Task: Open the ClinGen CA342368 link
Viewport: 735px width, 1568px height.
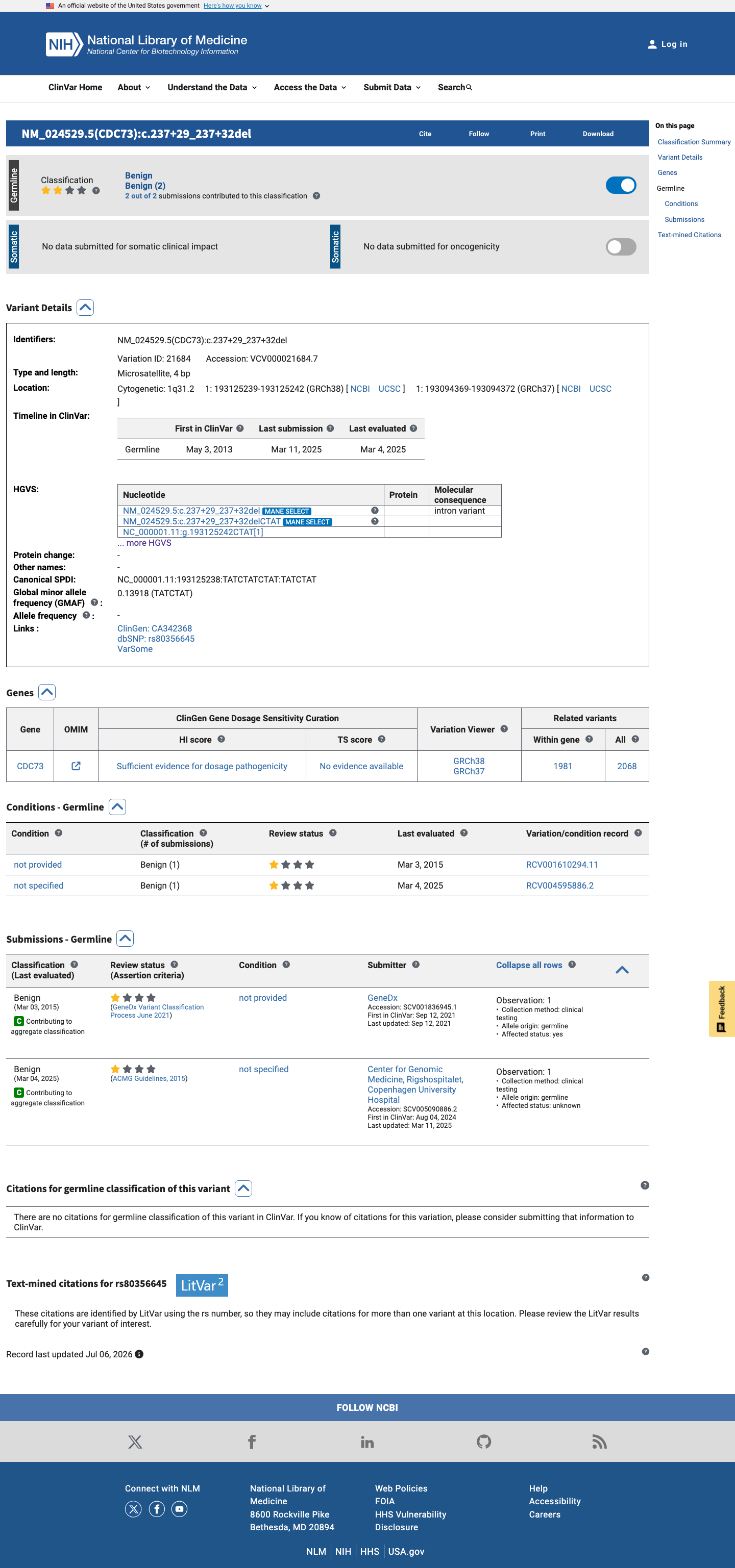Action: tap(155, 629)
